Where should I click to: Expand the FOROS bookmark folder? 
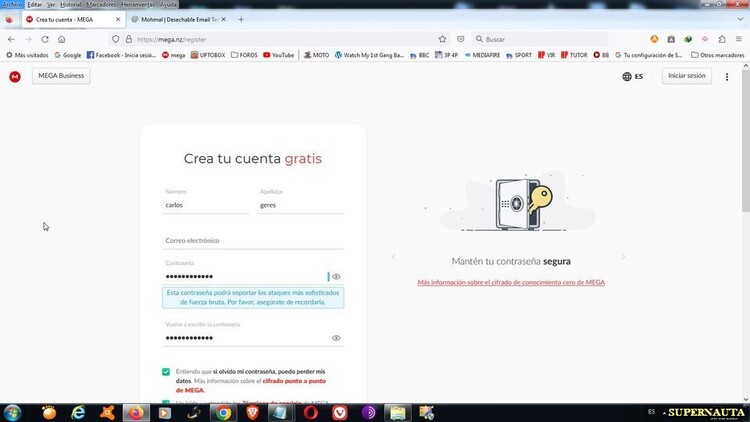(x=244, y=55)
